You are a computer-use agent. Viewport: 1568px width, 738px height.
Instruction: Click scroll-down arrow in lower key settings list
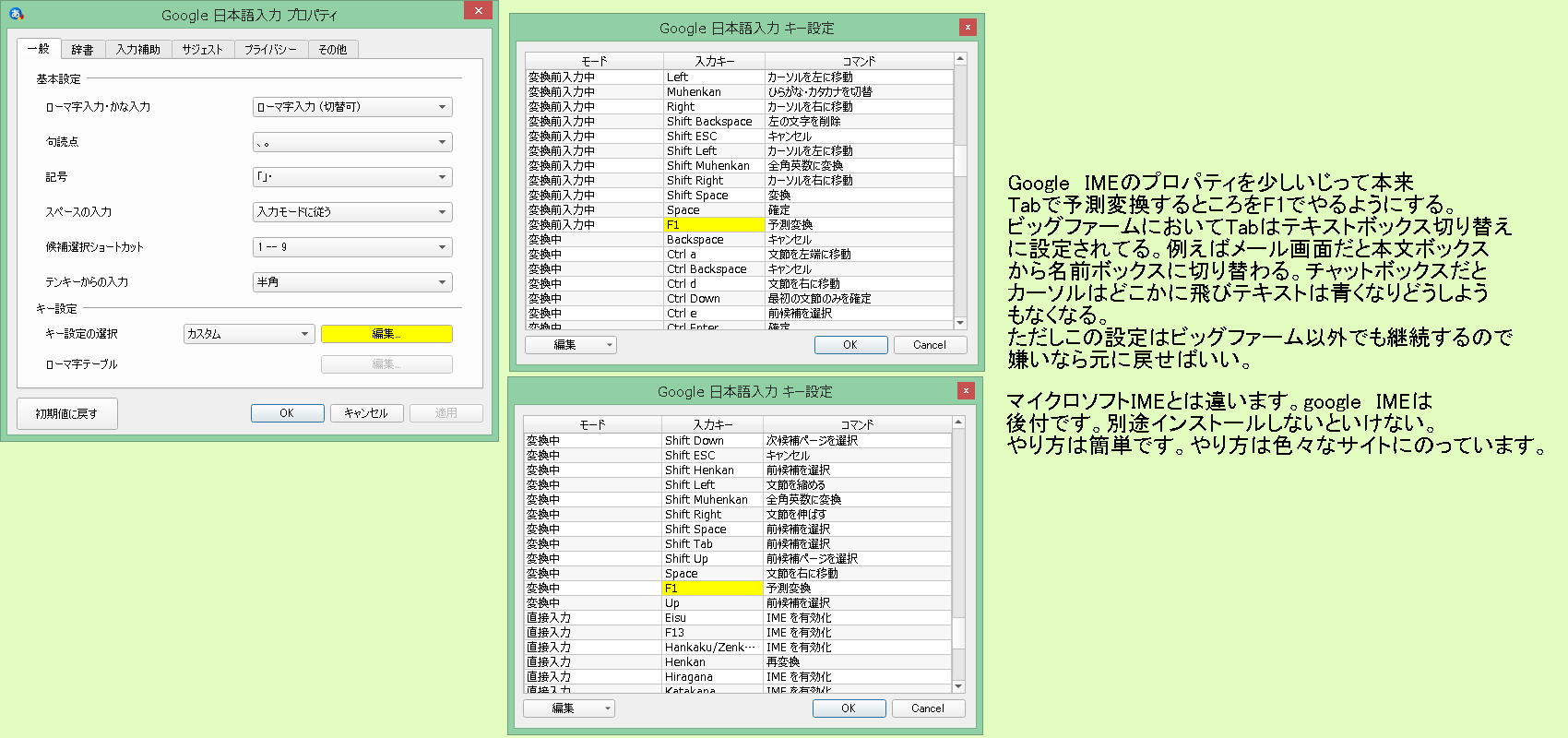coord(958,686)
